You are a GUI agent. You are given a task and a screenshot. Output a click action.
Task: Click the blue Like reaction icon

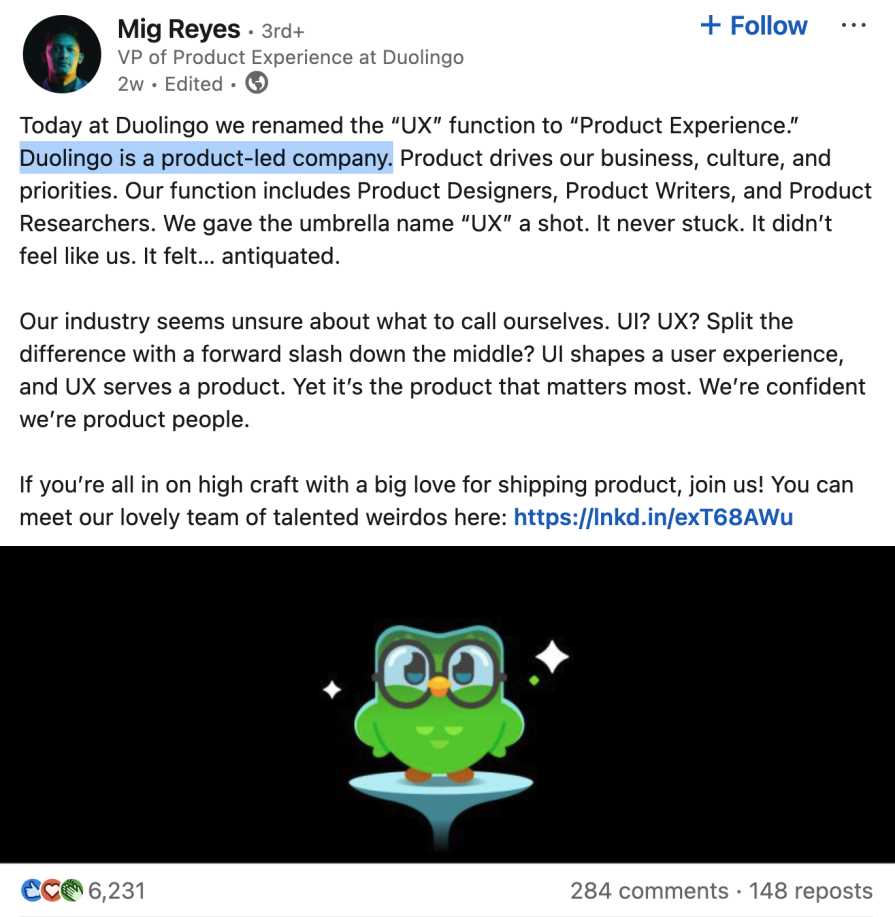(x=31, y=890)
